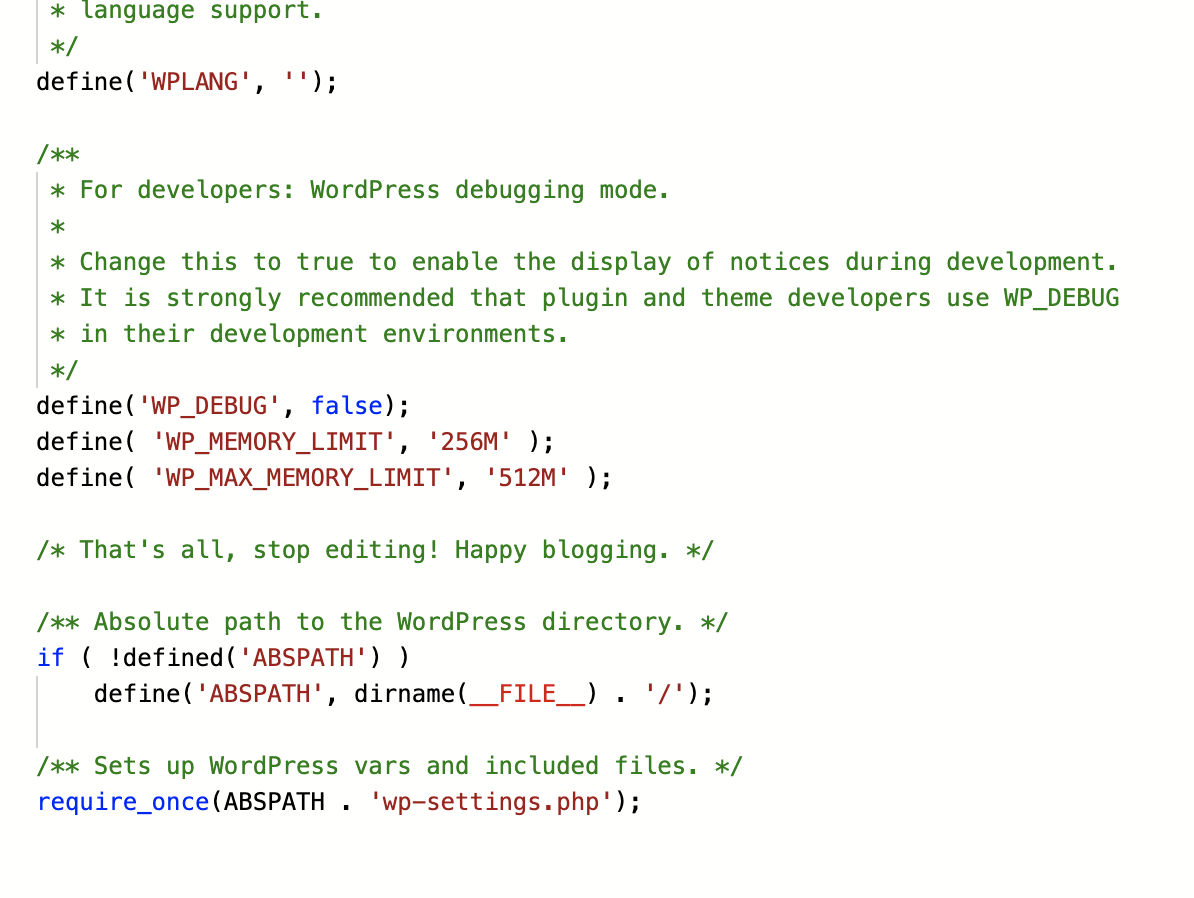Click ABSPATH constant in require_once line

point(274,802)
